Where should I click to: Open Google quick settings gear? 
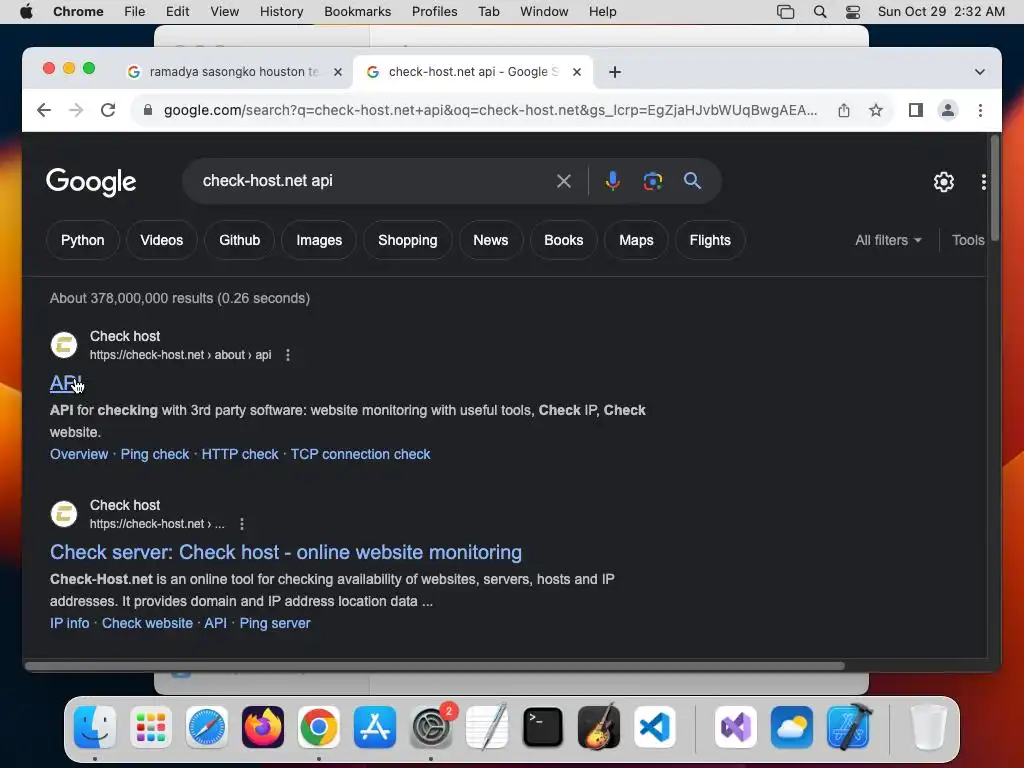coord(944,182)
